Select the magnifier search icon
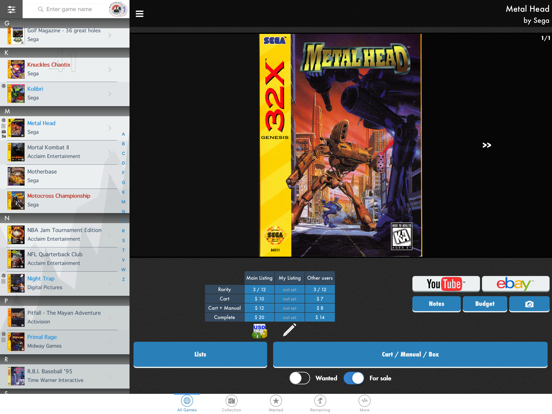The width and height of the screenshot is (552, 414). point(40,9)
